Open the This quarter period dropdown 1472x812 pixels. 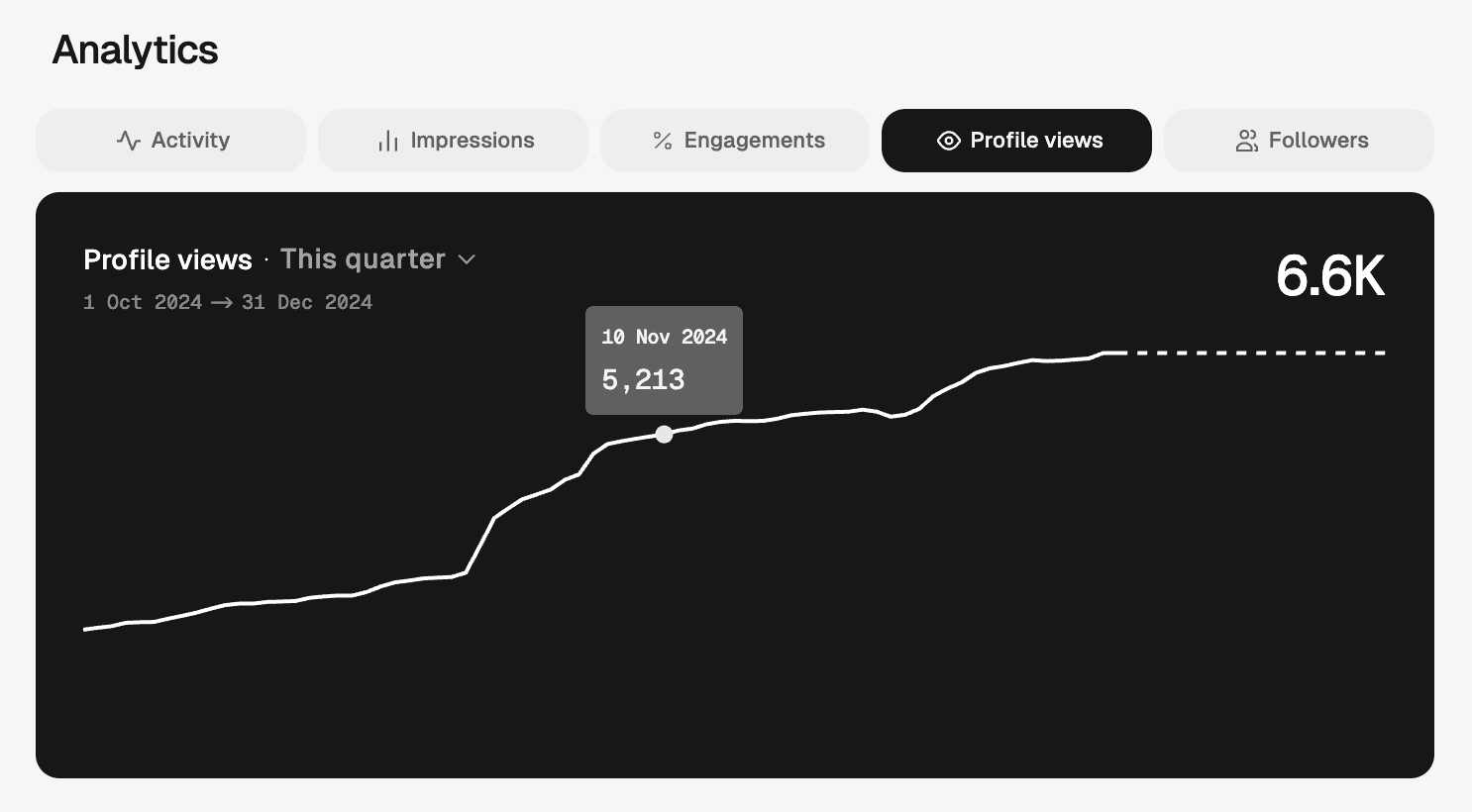[x=364, y=259]
